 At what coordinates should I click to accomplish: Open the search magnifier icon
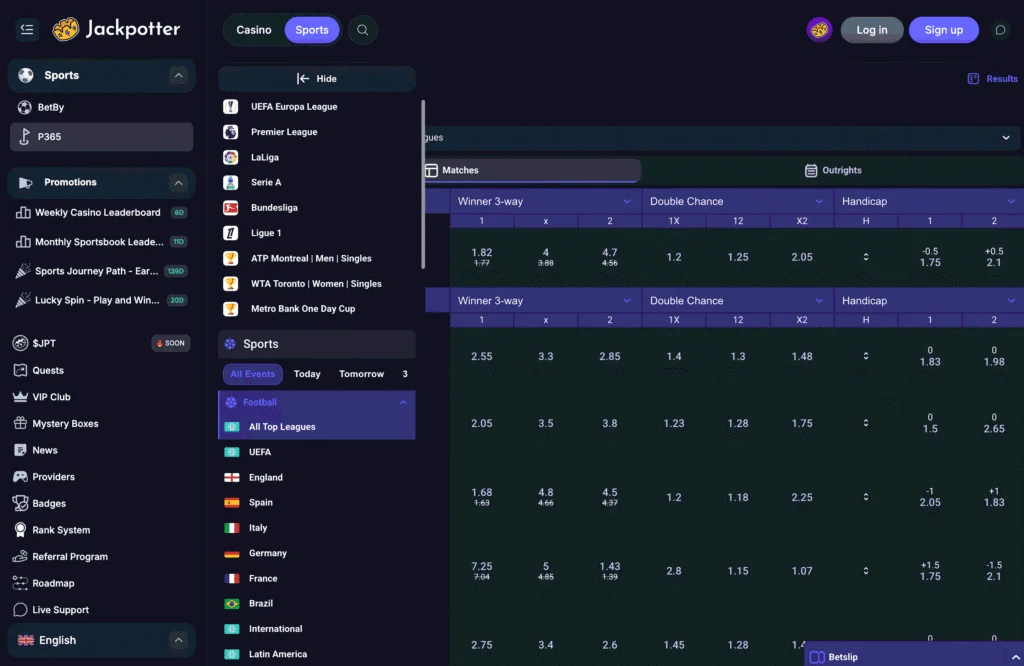362,30
